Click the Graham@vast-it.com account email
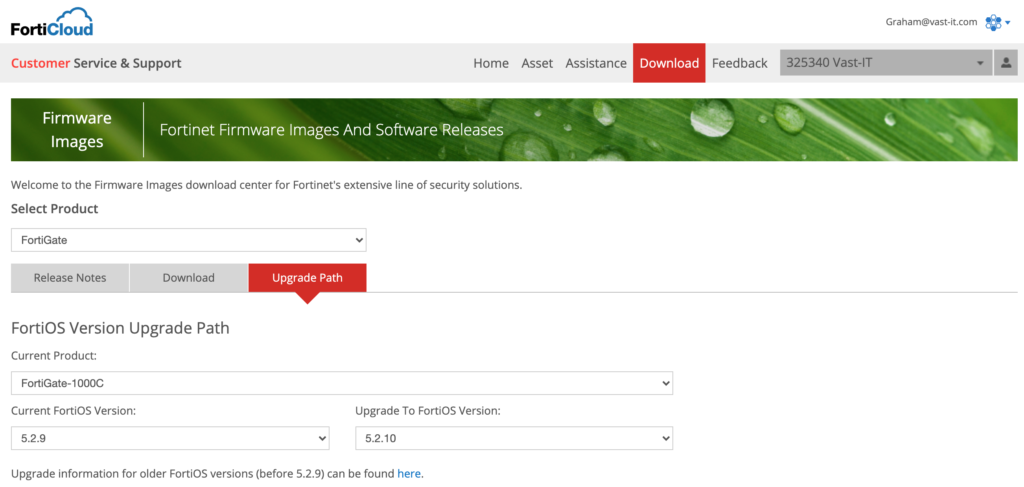This screenshot has height=487, width=1024. (x=931, y=22)
